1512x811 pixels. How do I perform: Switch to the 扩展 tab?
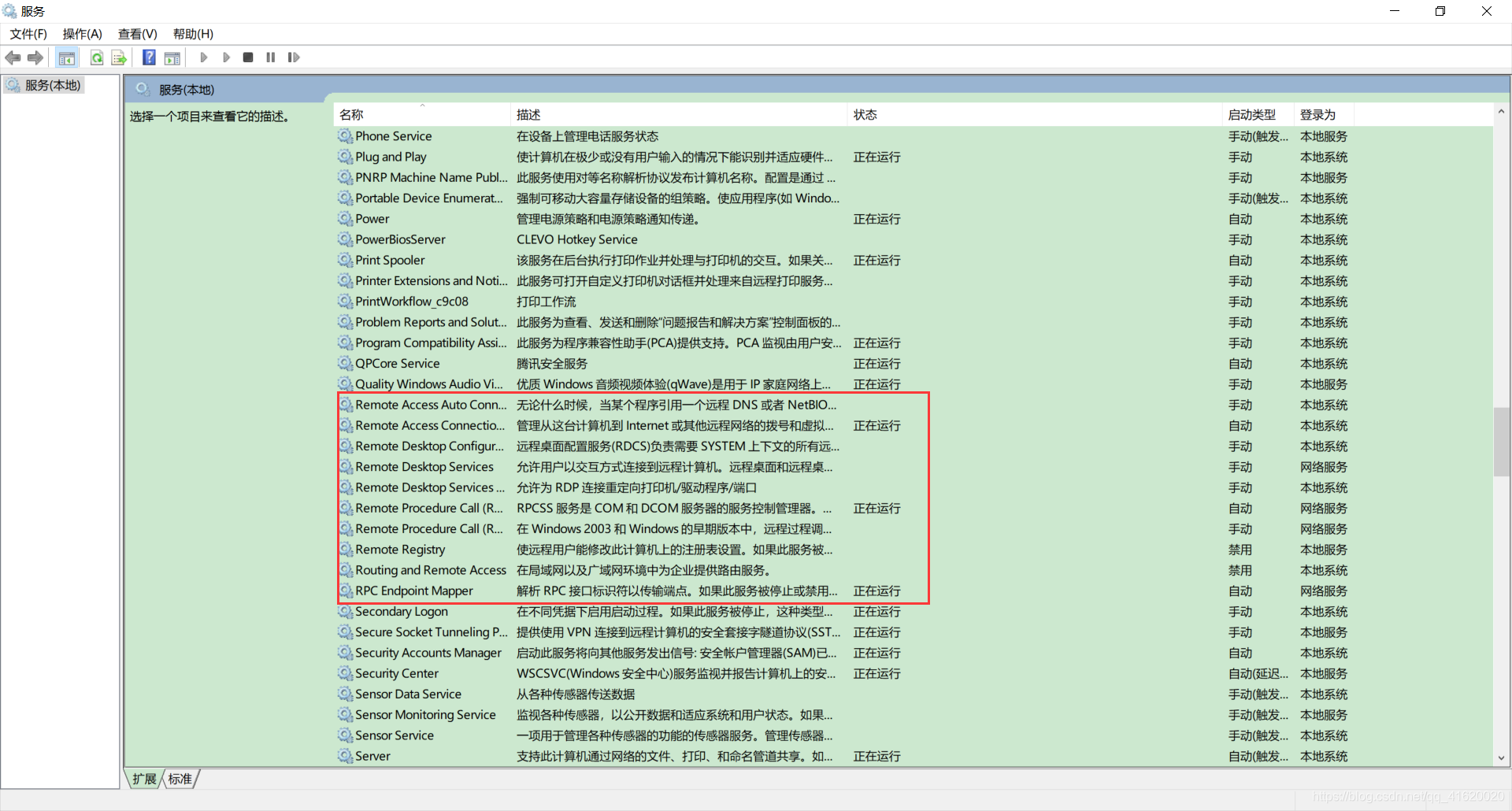point(144,779)
